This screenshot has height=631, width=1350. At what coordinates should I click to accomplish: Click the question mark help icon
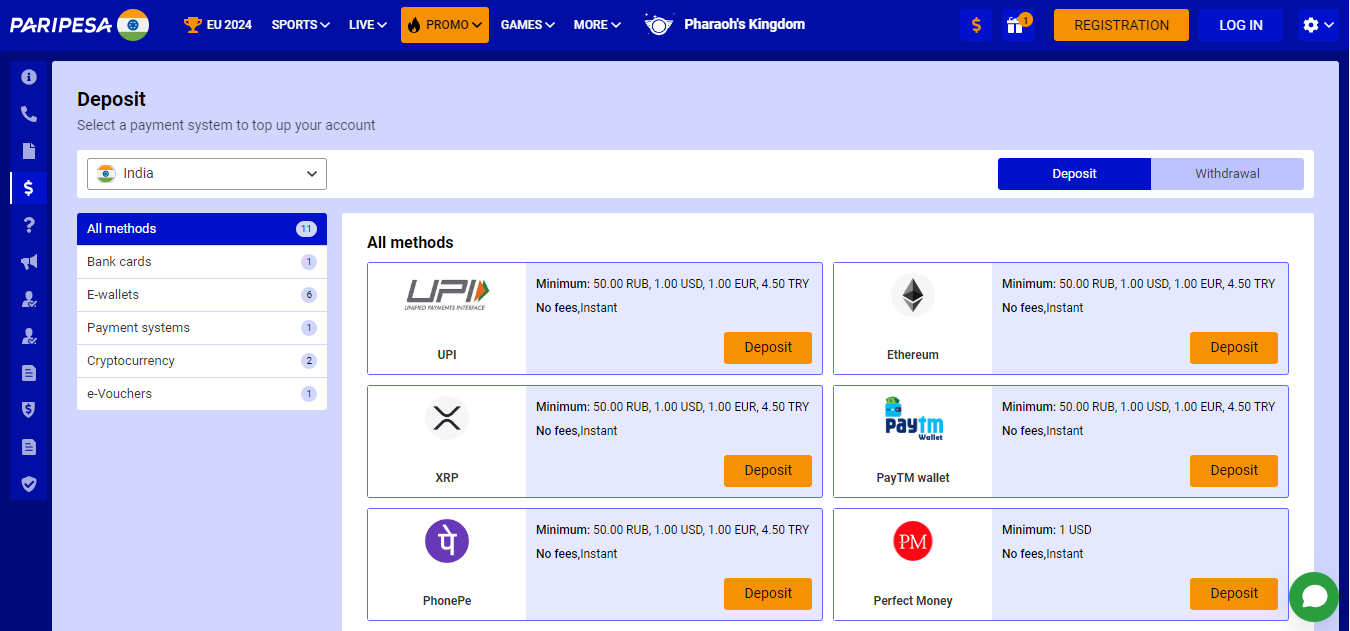click(x=29, y=225)
